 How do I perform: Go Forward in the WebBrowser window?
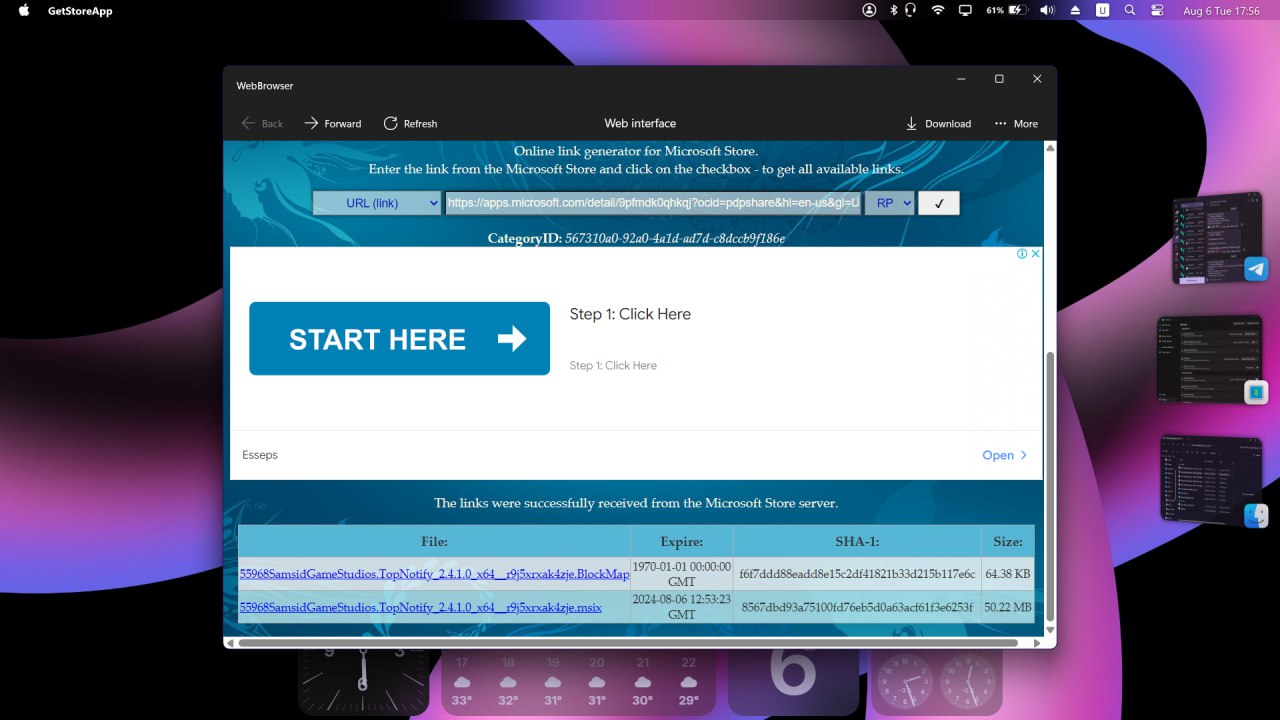click(333, 123)
